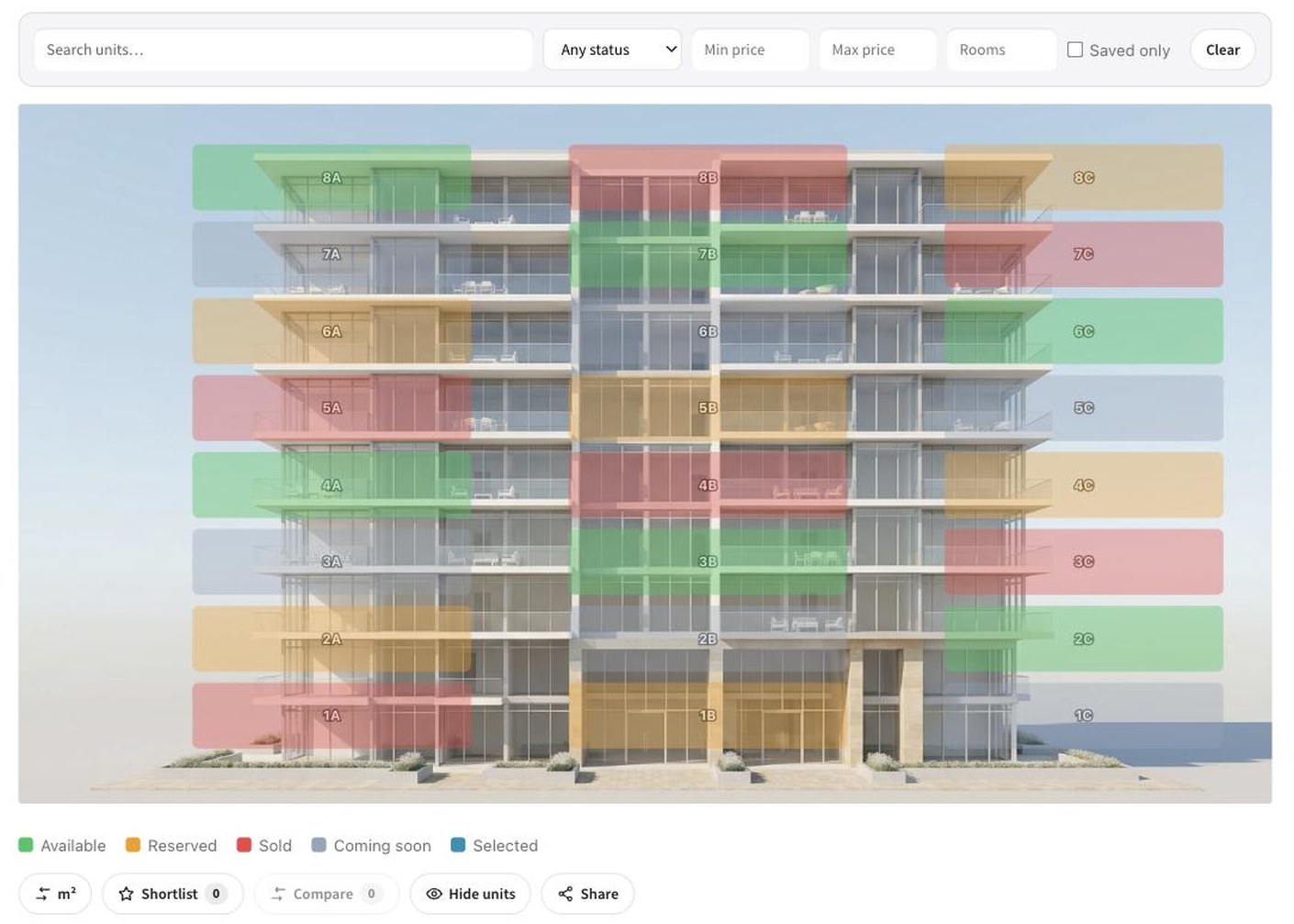The width and height of the screenshot is (1294, 924).
Task: Select sold unit 5A
Action: [331, 407]
